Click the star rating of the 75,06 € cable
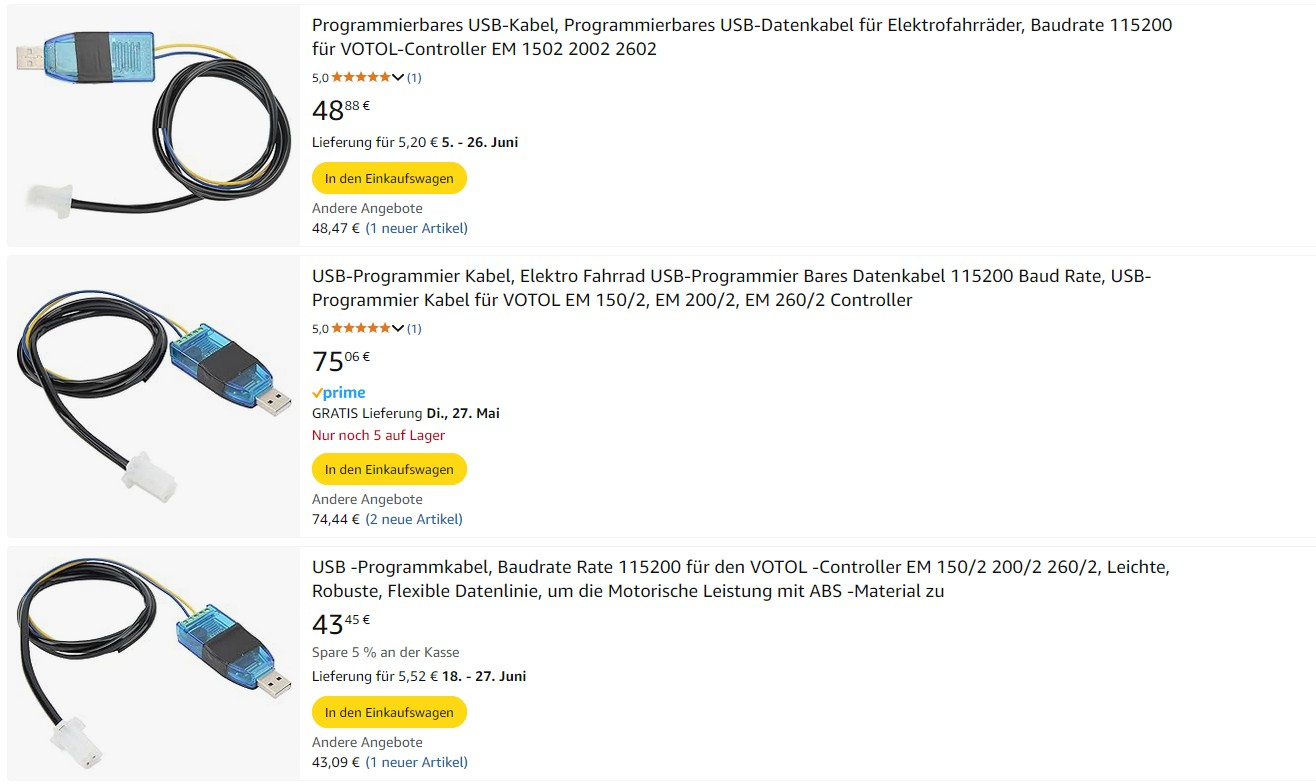 pos(361,328)
